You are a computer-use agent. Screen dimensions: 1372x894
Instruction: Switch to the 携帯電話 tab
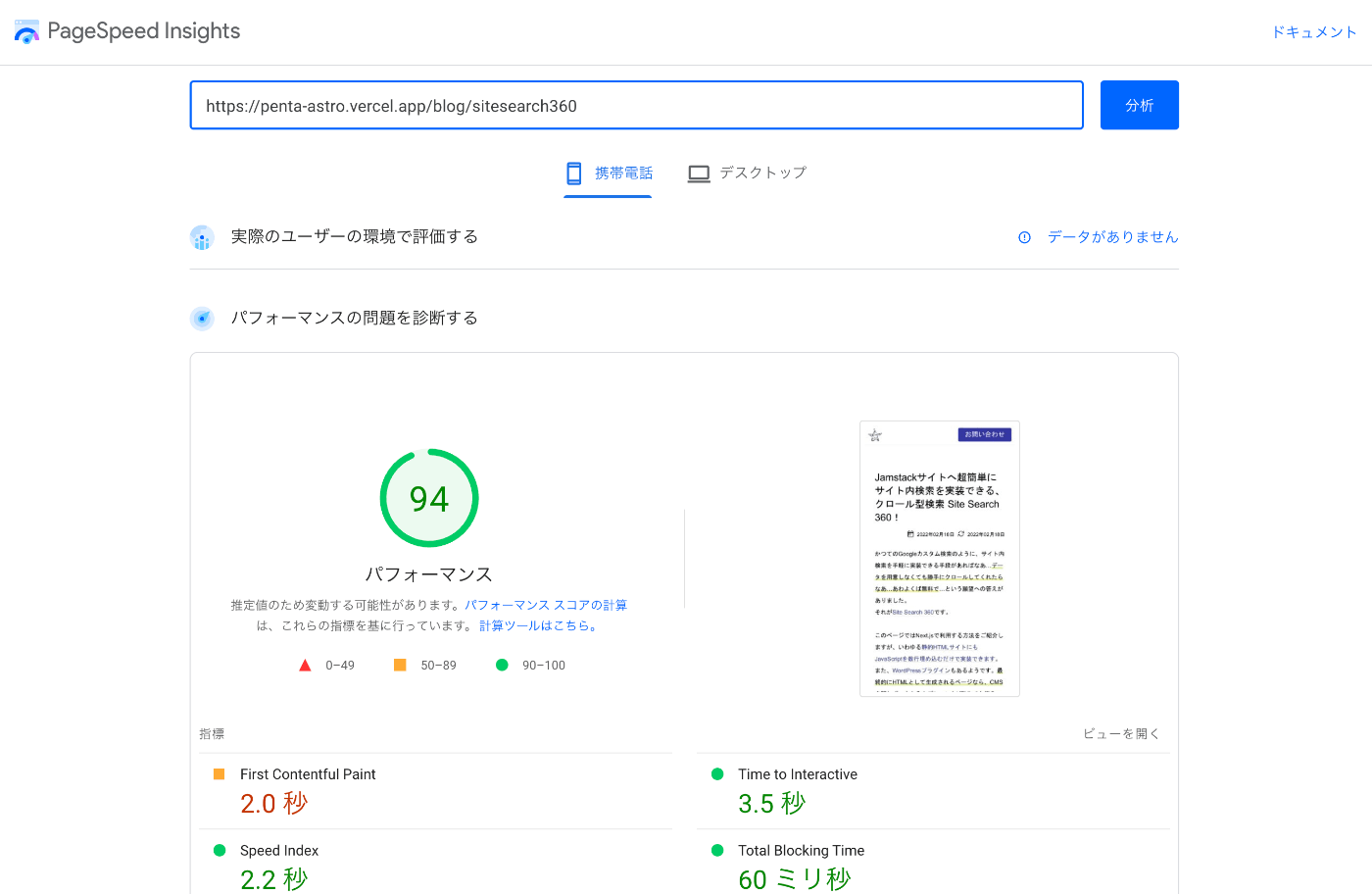608,174
